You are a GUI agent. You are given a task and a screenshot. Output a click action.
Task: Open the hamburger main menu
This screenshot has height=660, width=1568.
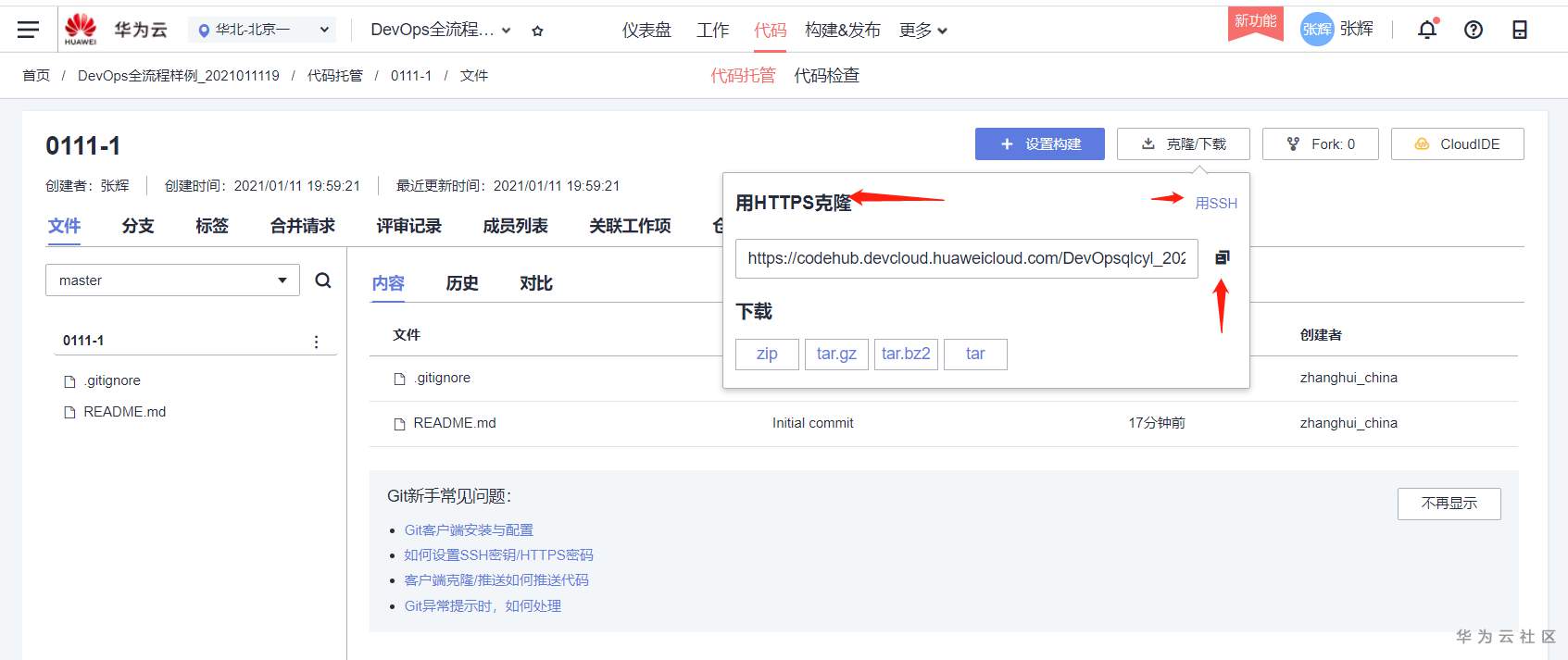click(x=29, y=30)
